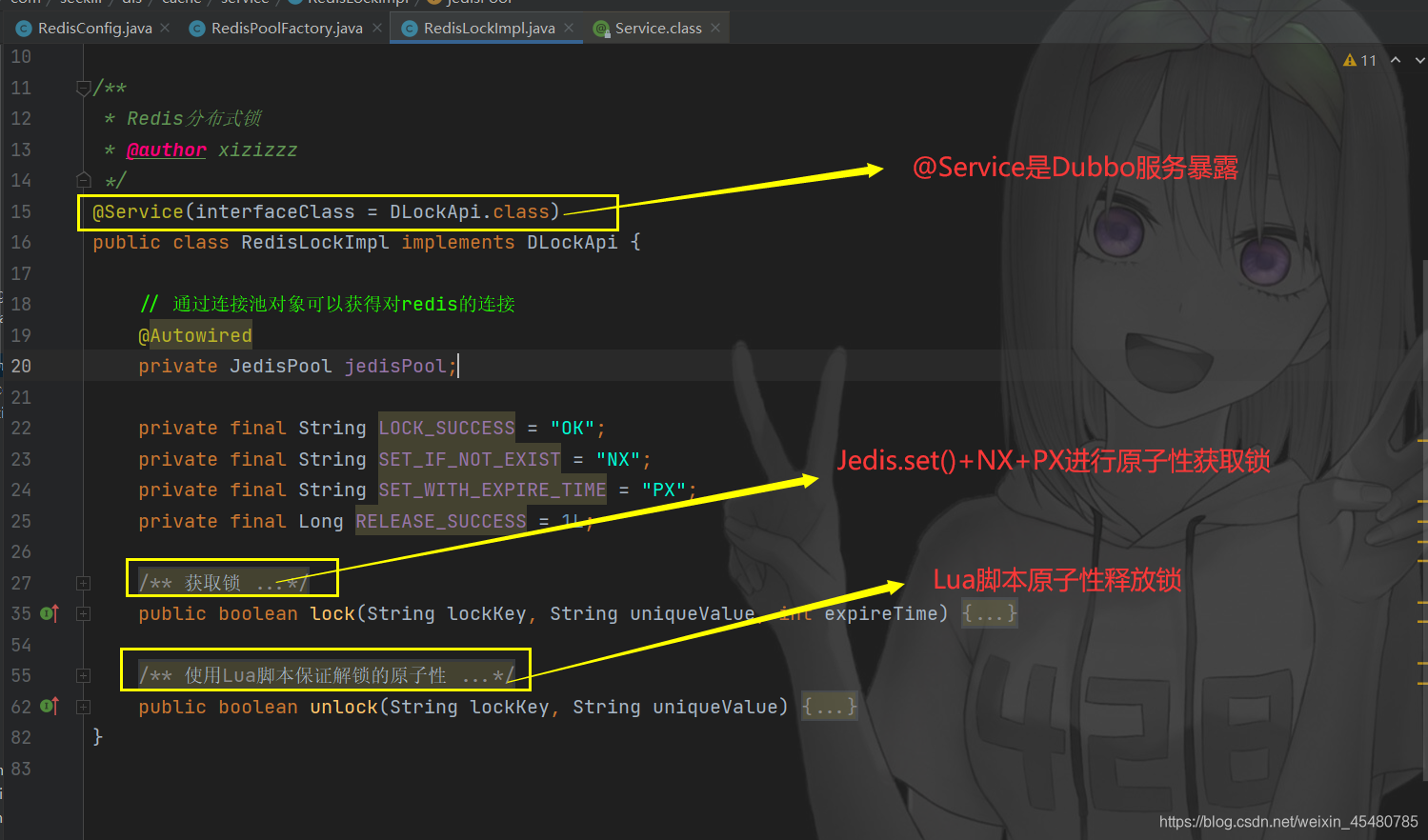1428x840 pixels.
Task: Click the "NX" string literal
Action: [x=618, y=459]
